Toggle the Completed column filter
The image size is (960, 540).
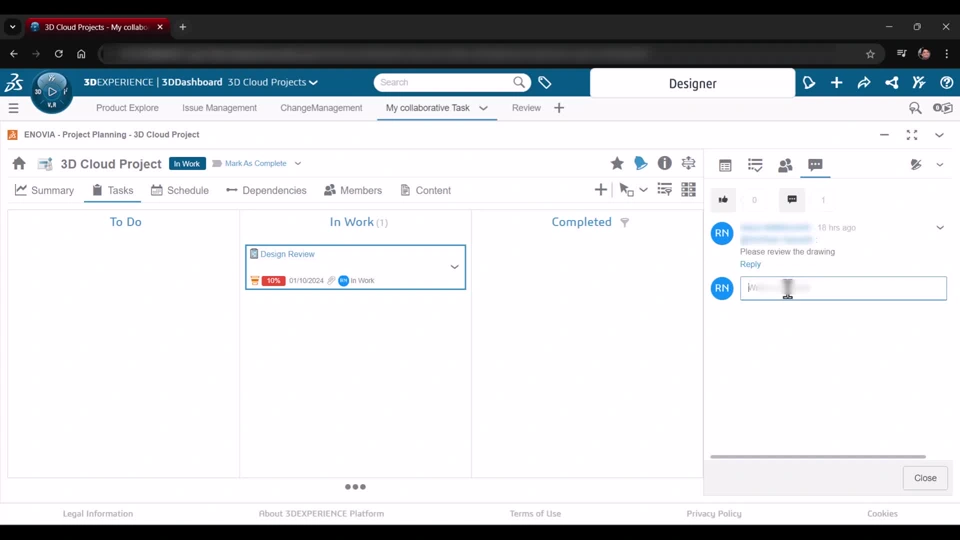click(x=625, y=223)
